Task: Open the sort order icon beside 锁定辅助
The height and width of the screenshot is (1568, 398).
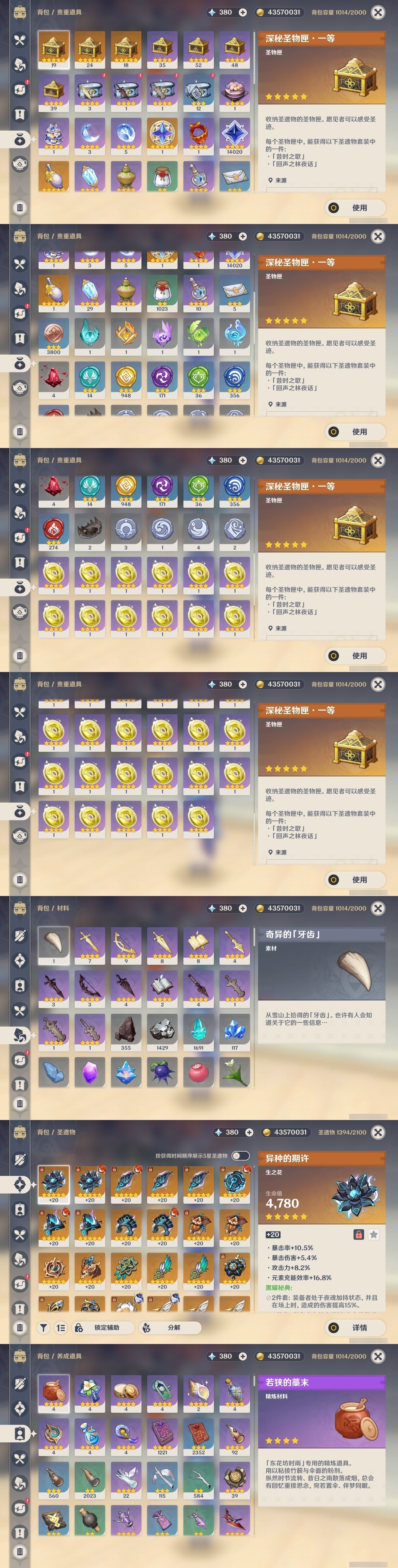Action: click(61, 1328)
